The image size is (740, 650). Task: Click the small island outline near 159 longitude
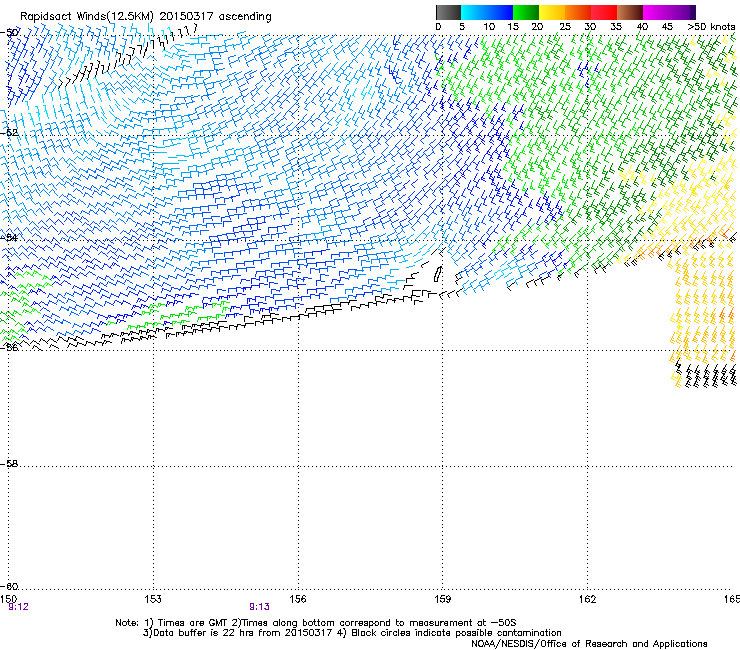point(438,273)
